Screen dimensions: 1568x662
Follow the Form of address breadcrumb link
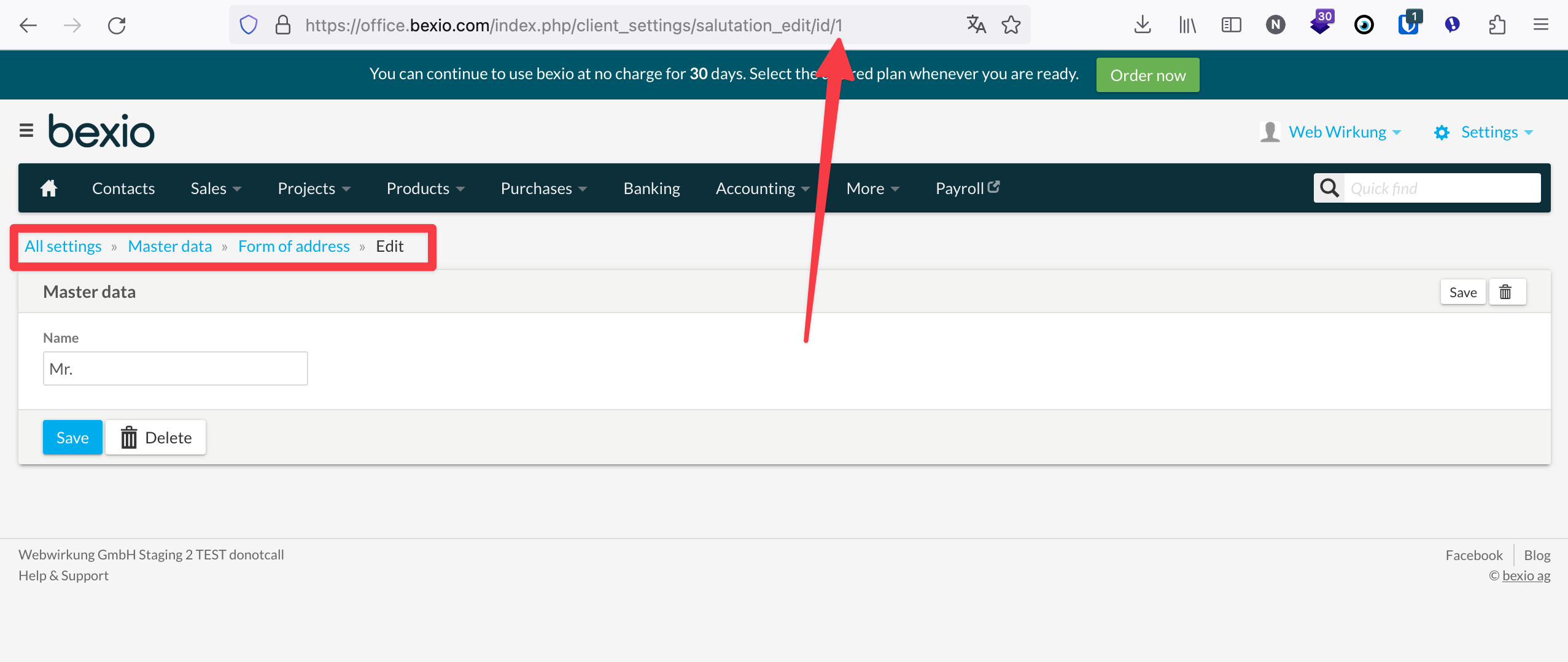point(293,246)
